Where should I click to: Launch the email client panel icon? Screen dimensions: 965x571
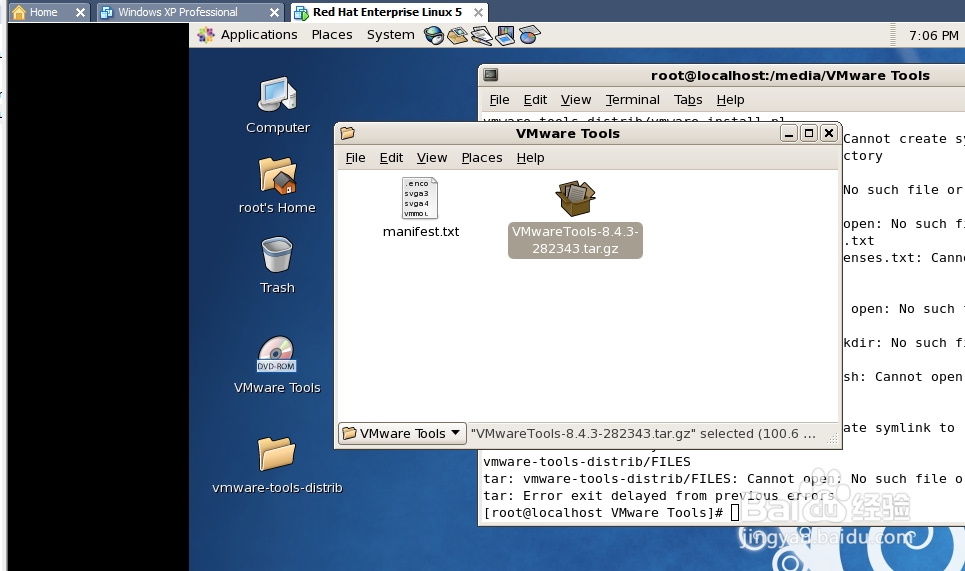(x=457, y=36)
